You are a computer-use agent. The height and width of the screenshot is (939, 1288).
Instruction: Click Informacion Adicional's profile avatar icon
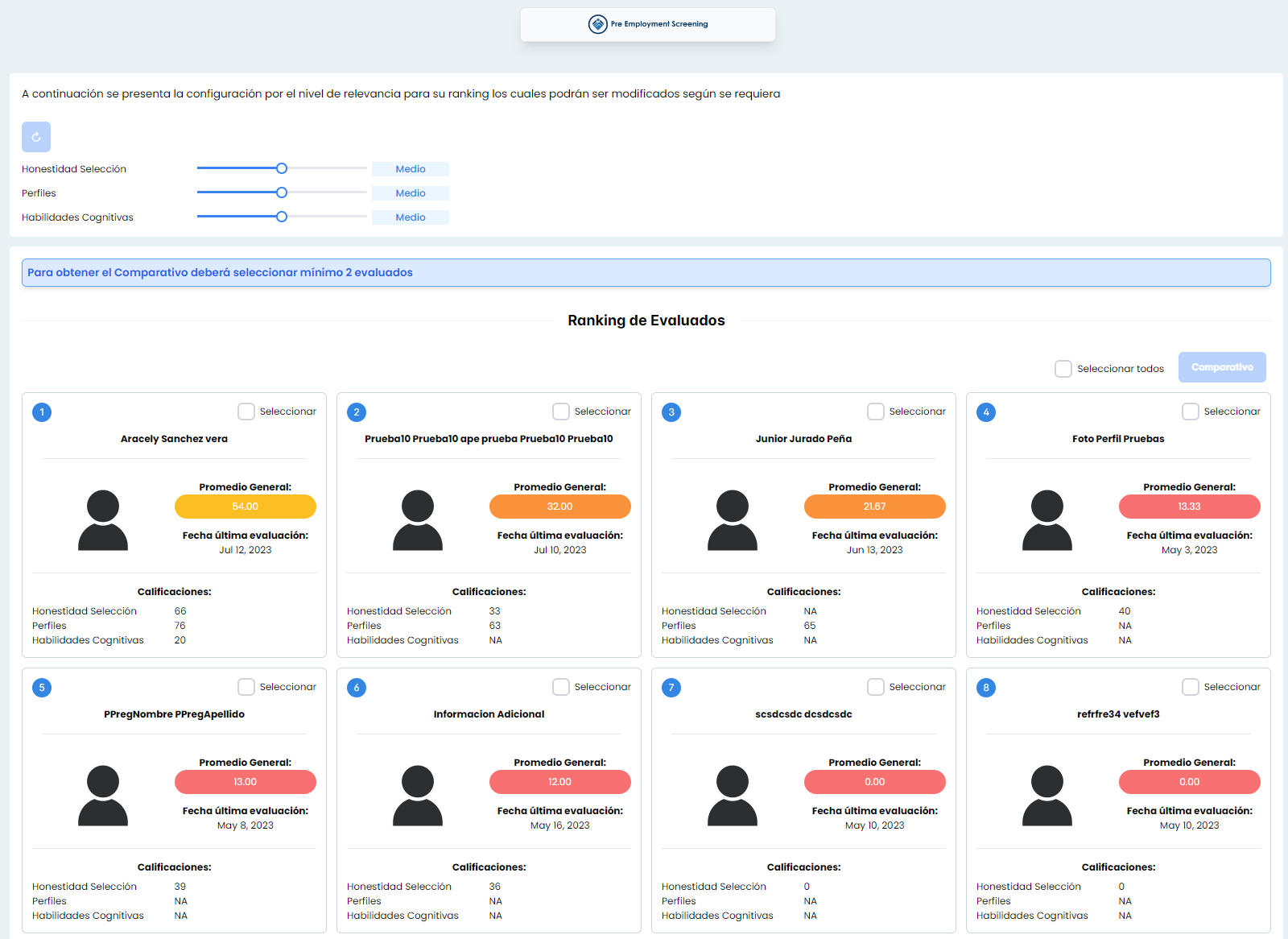[x=417, y=796]
